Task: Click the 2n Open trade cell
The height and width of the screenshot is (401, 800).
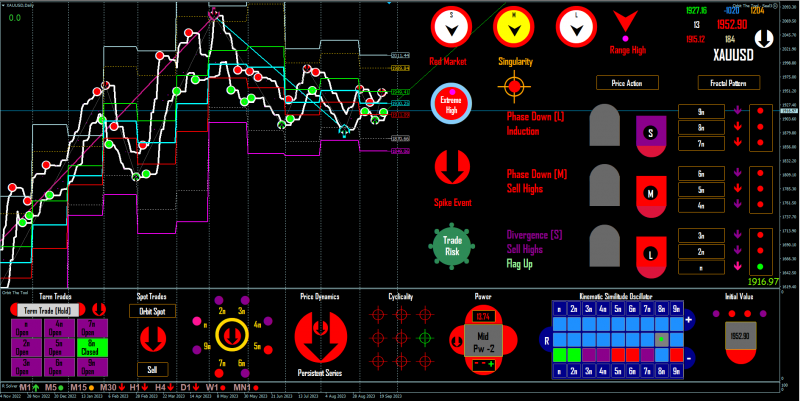Action: click(27, 348)
